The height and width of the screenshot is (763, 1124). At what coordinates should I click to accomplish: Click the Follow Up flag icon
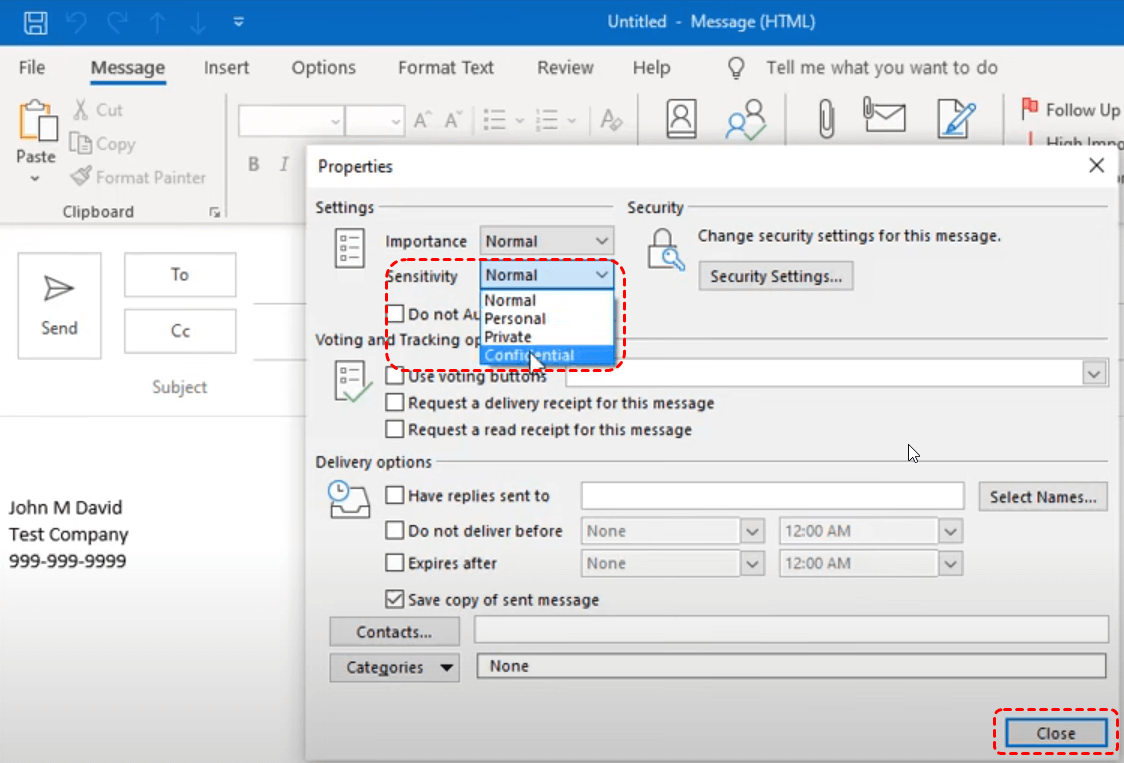click(x=1029, y=108)
